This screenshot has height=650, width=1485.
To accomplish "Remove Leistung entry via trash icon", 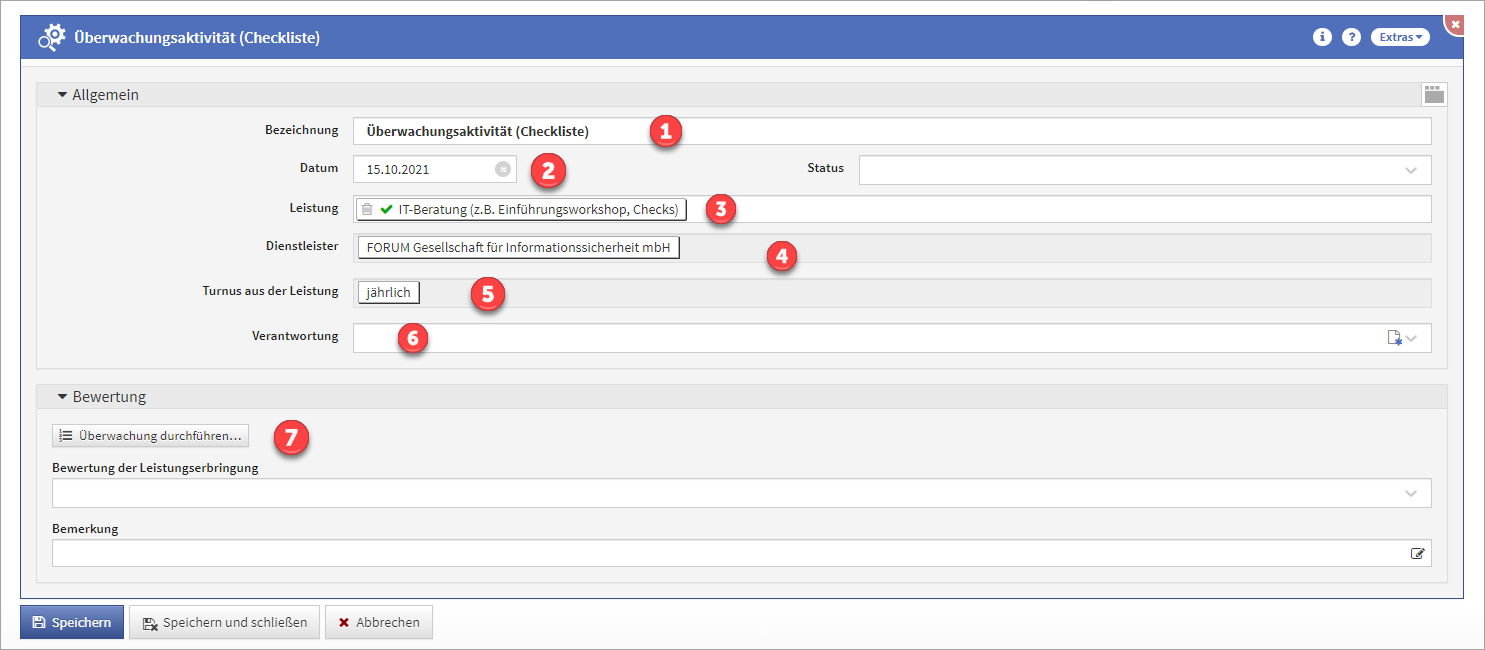I will [367, 209].
